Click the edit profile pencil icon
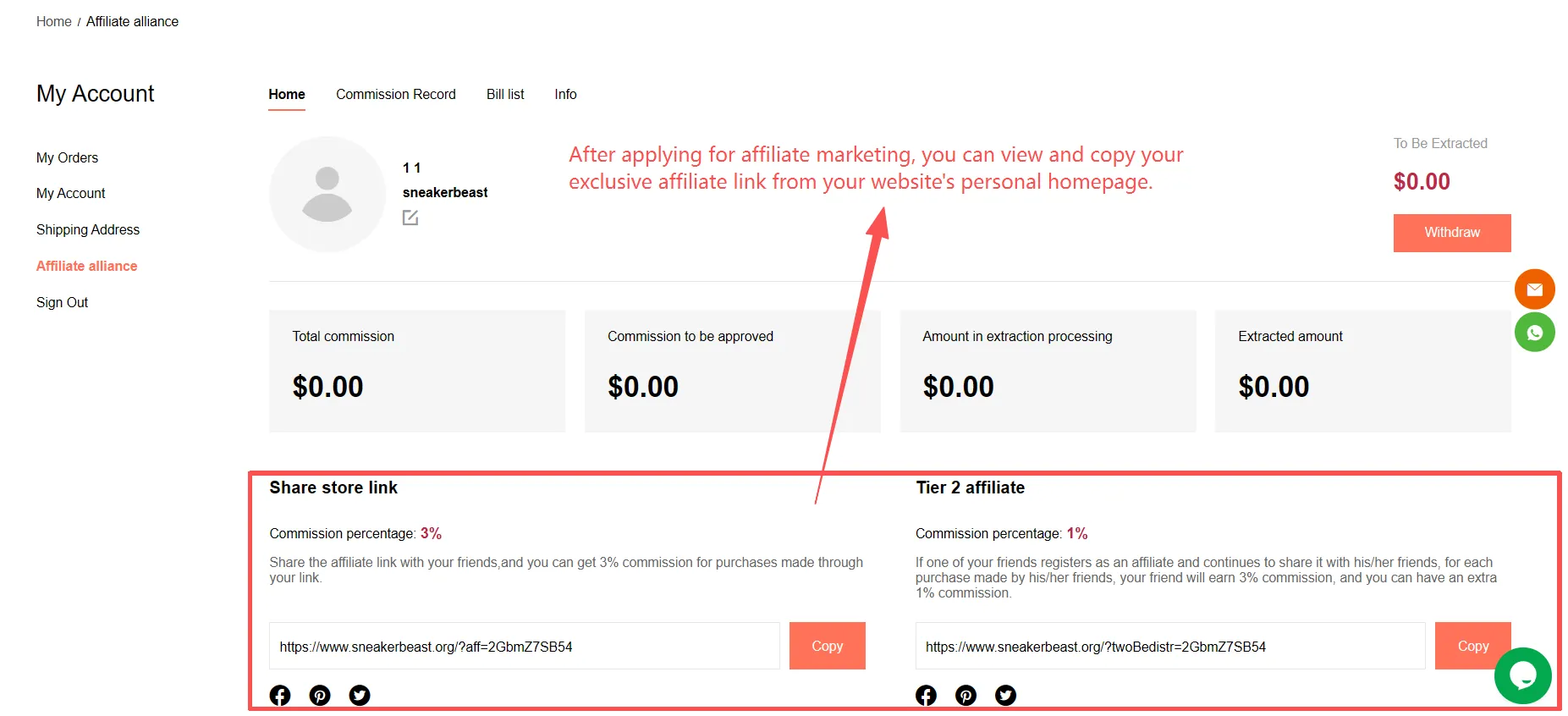The height and width of the screenshot is (716, 1568). [410, 218]
